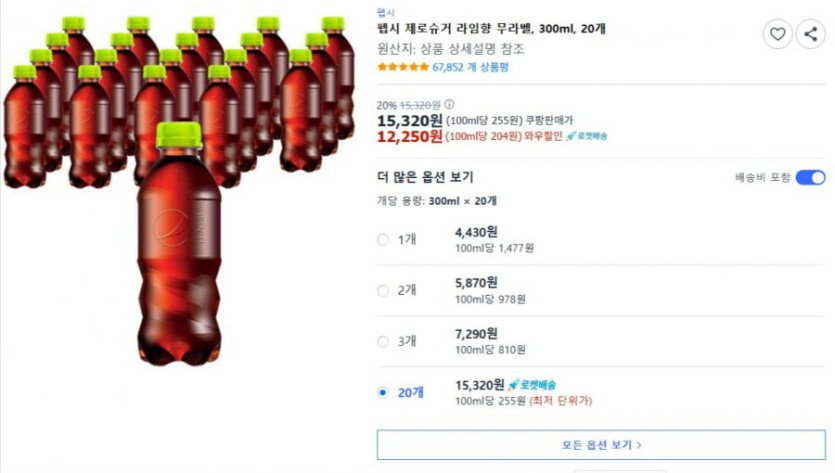Expand 모든 옵션 보기 options list
The image size is (835, 473).
tap(601, 445)
